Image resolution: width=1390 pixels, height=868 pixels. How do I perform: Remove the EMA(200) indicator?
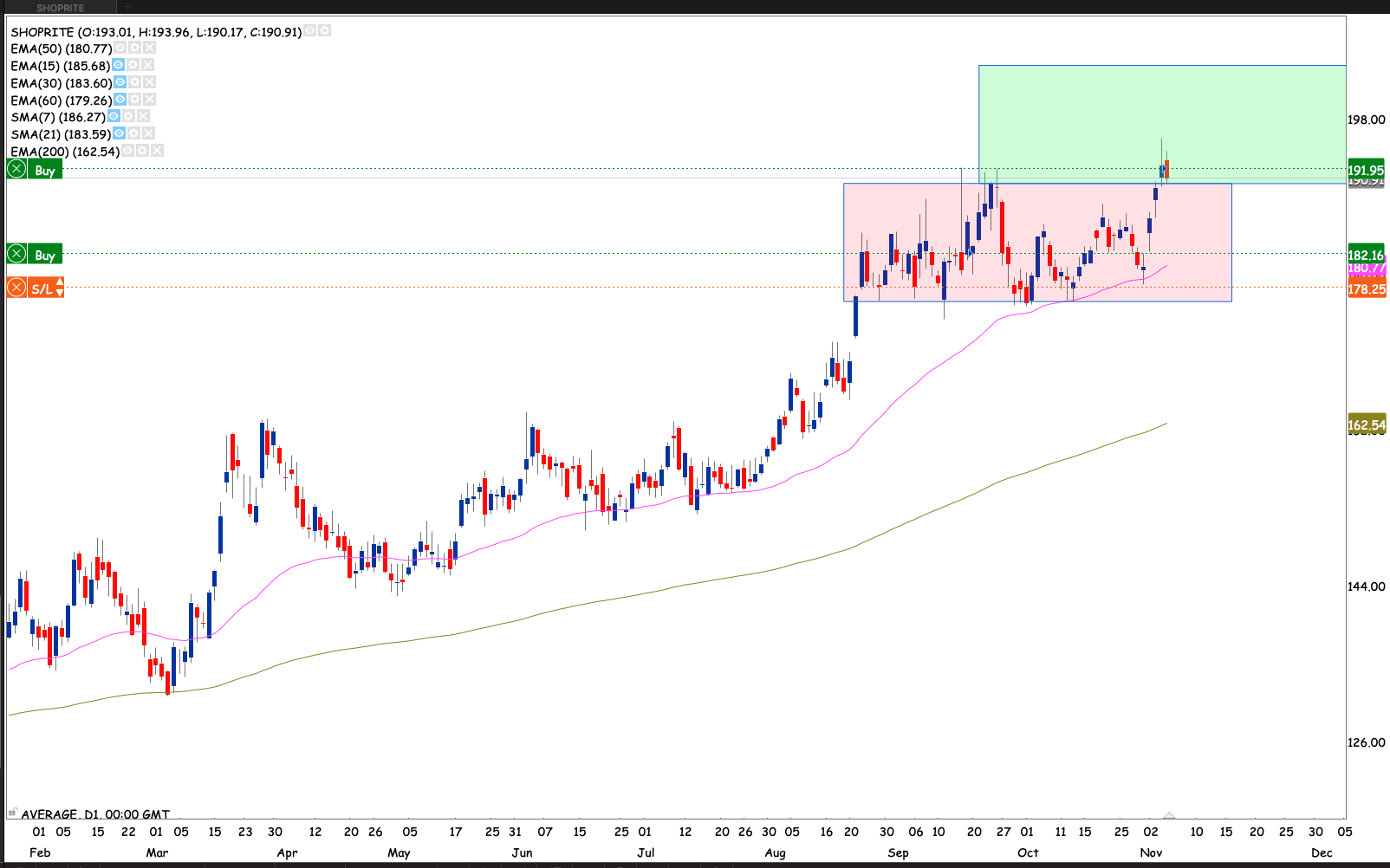pyautogui.click(x=157, y=151)
